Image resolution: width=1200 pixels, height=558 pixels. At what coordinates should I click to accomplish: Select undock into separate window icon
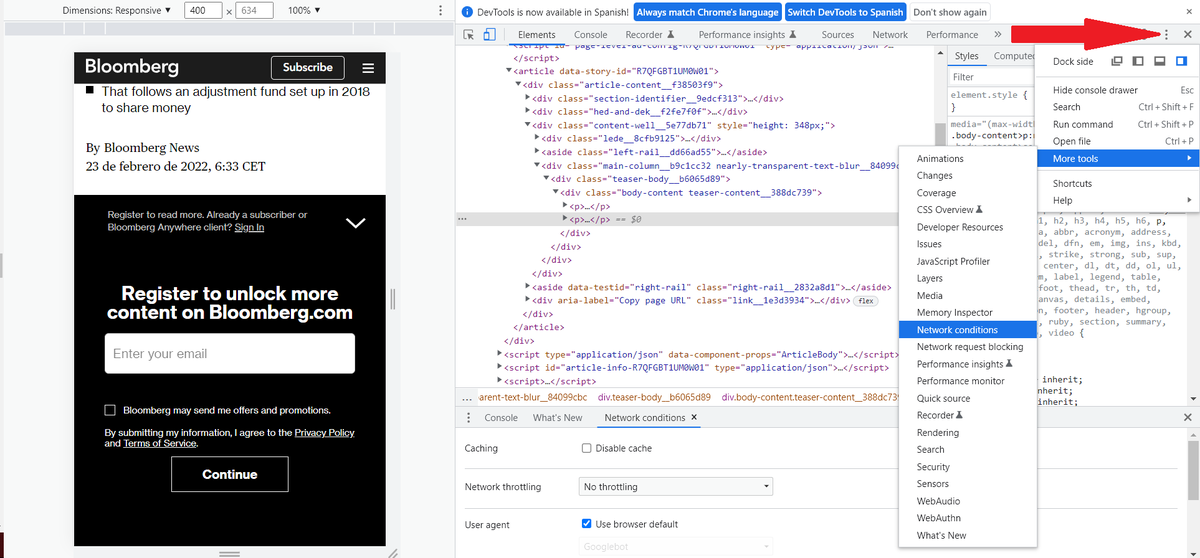pyautogui.click(x=1117, y=61)
